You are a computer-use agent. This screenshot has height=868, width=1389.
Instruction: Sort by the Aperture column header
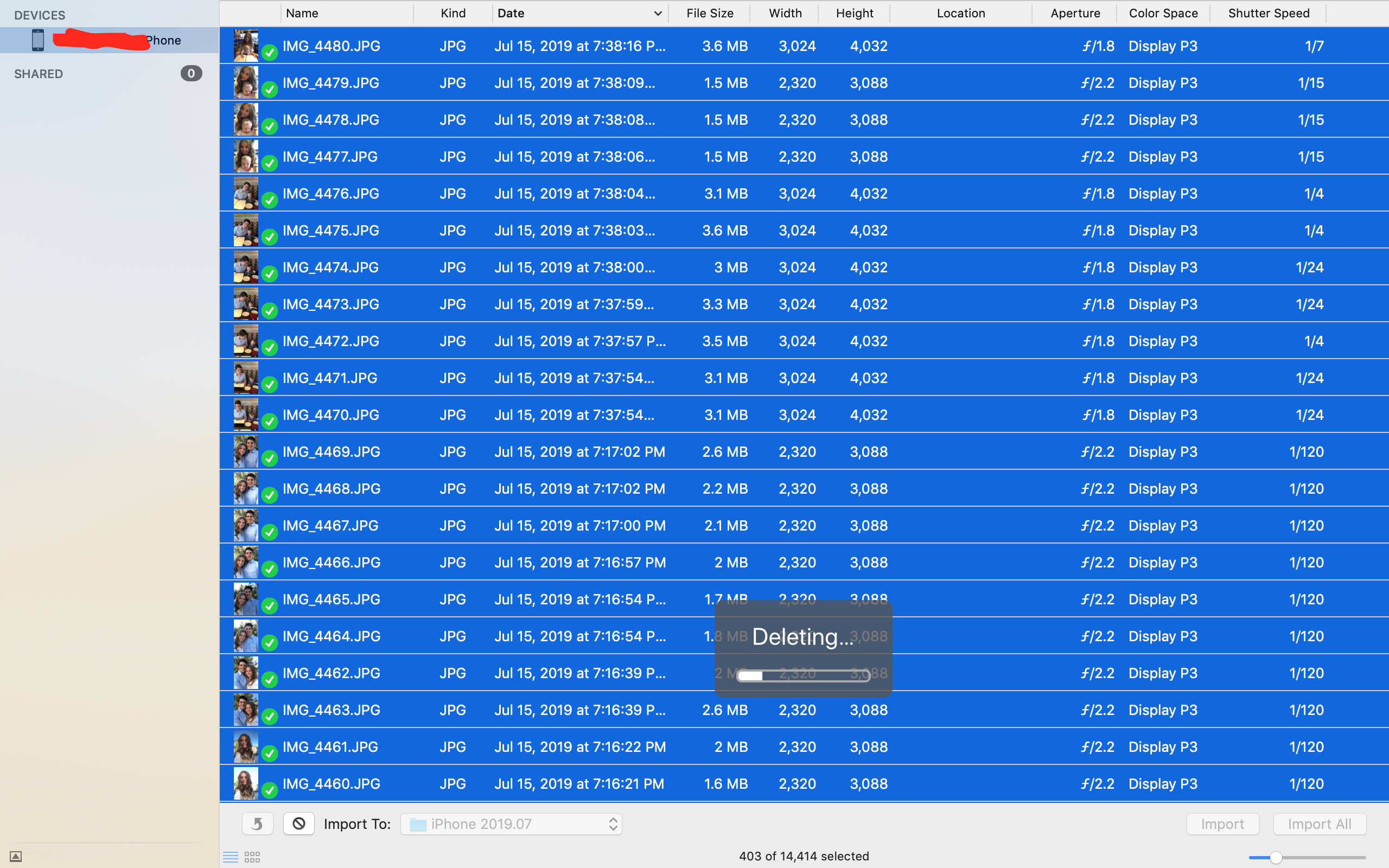point(1075,13)
